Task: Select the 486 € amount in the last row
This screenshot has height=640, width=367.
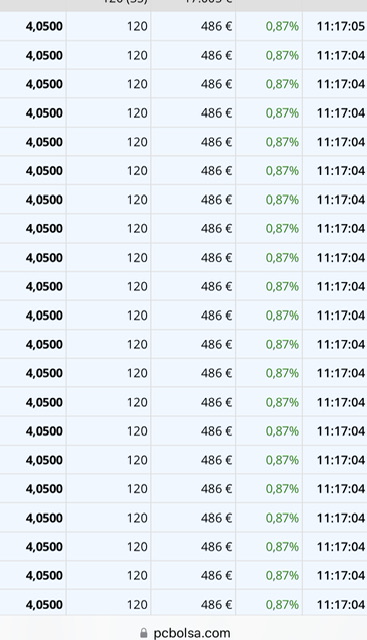Action: (216, 604)
